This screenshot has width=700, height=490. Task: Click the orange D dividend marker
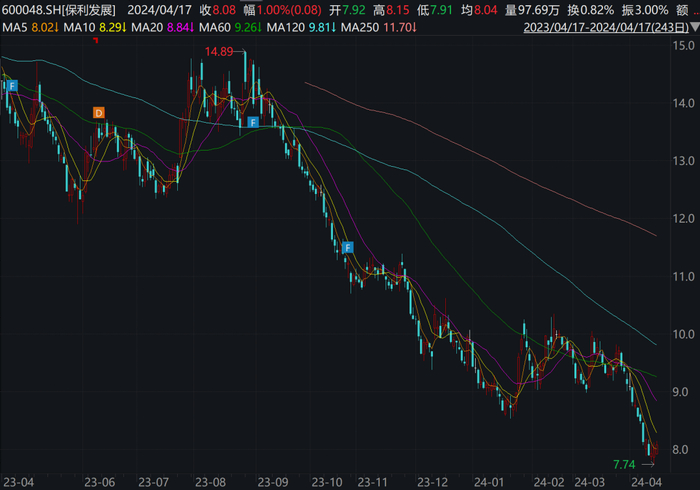tap(99, 113)
